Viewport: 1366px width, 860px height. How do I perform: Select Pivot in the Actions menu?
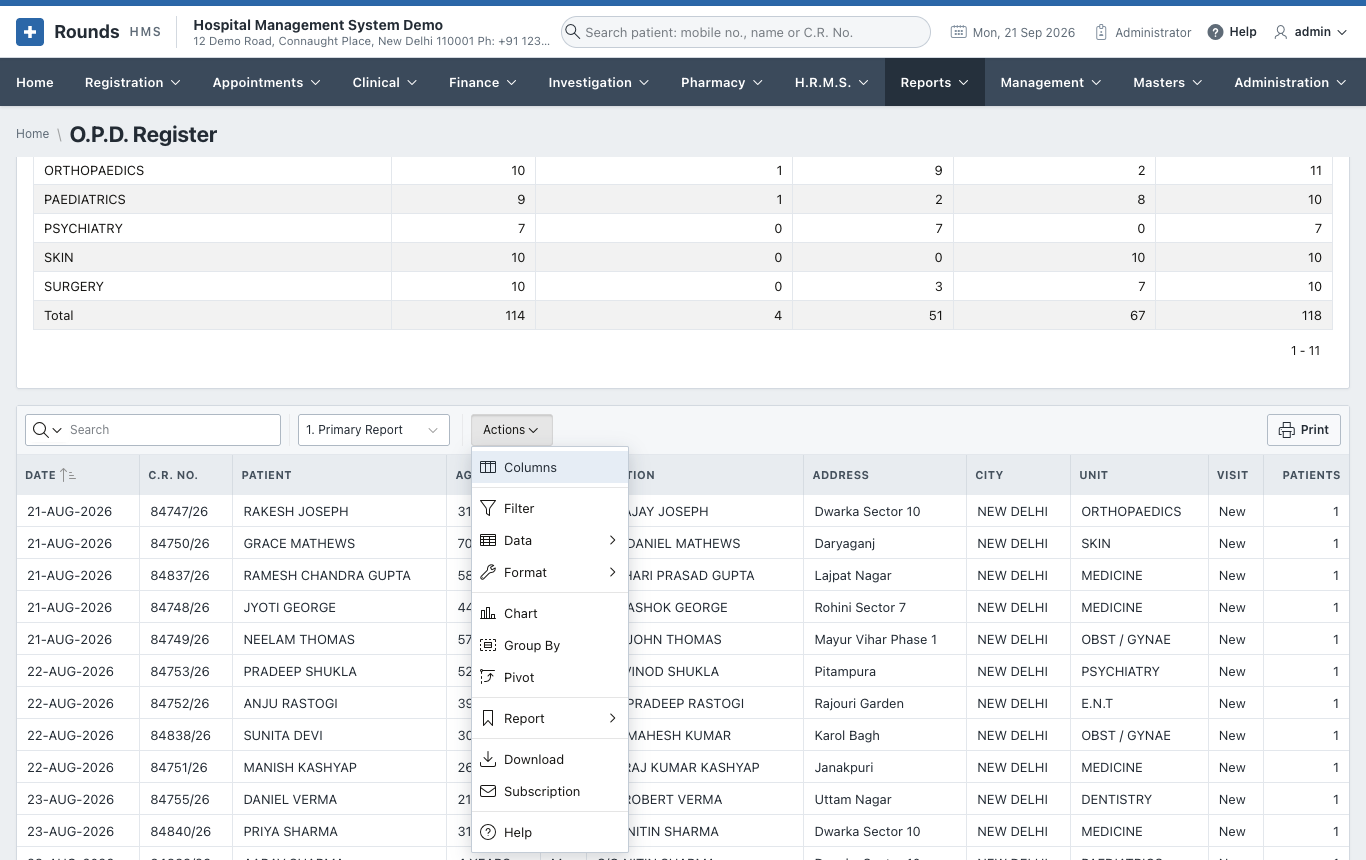coord(550,677)
